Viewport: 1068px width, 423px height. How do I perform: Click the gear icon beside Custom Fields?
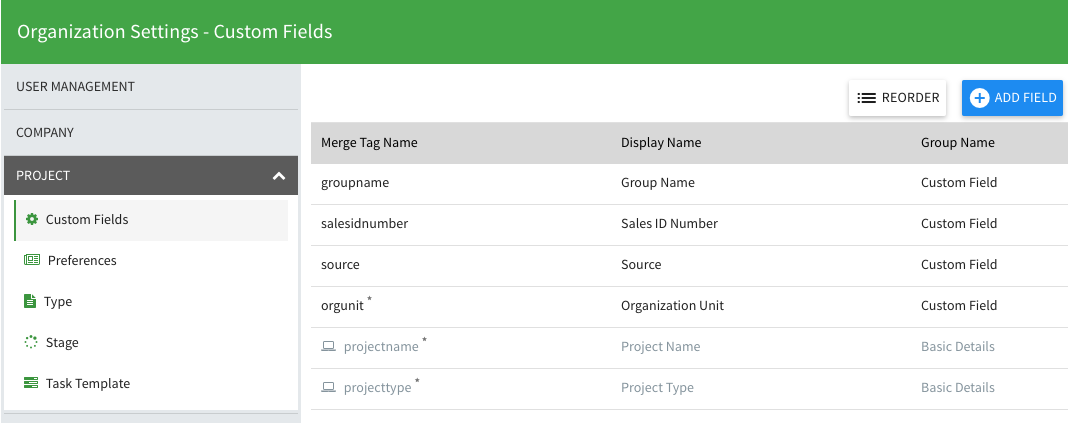(31, 220)
